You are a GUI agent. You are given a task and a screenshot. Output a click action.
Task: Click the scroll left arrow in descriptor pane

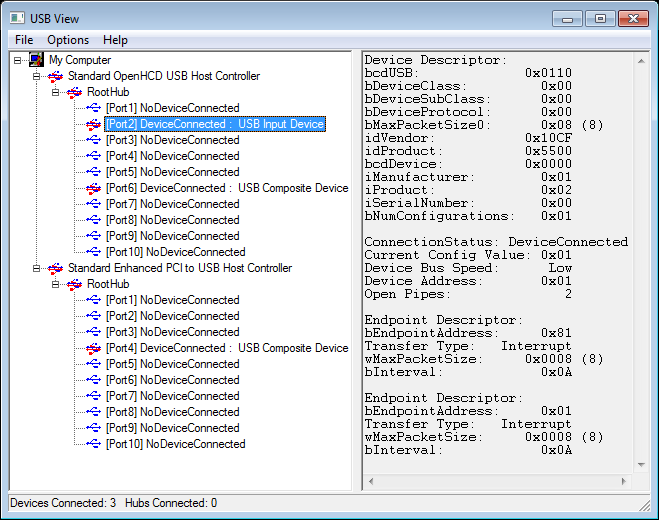coord(371,481)
